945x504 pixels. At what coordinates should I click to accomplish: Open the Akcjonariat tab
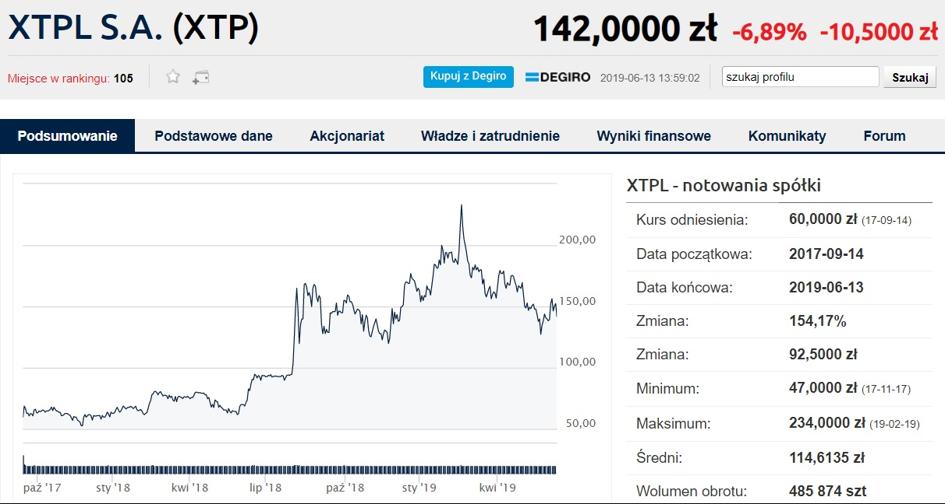(347, 136)
